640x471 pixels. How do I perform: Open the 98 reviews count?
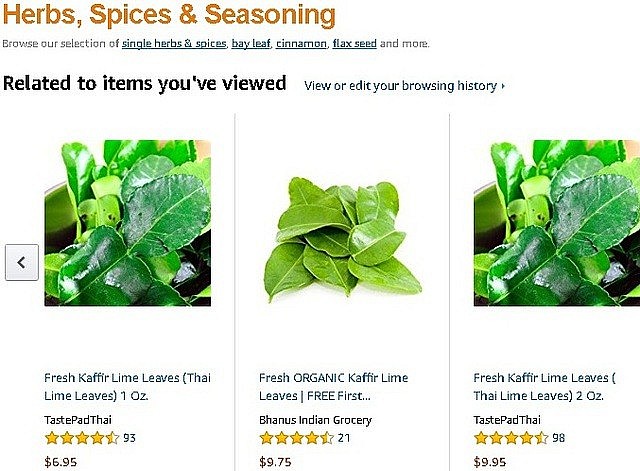click(x=558, y=438)
